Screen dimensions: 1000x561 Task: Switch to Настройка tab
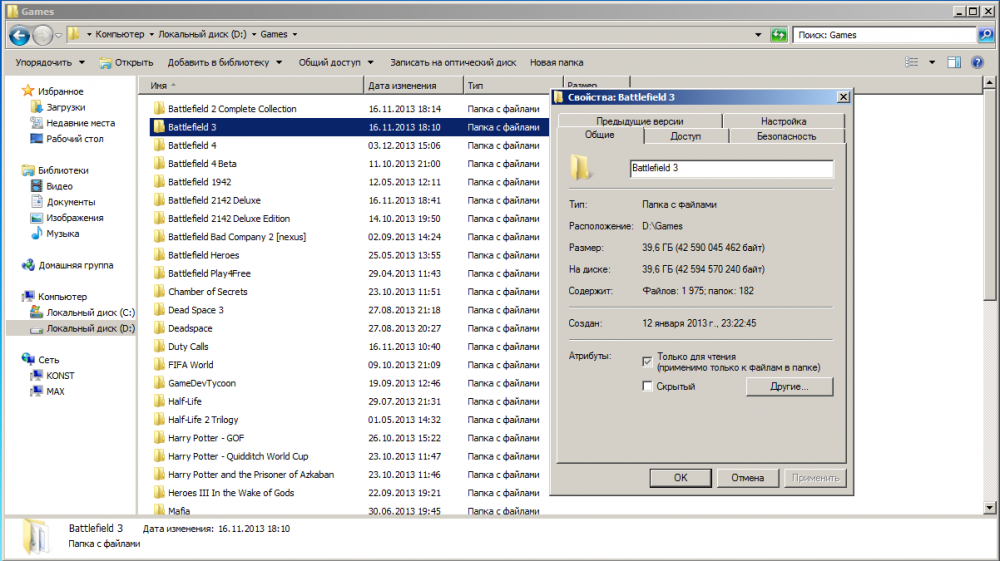783,121
